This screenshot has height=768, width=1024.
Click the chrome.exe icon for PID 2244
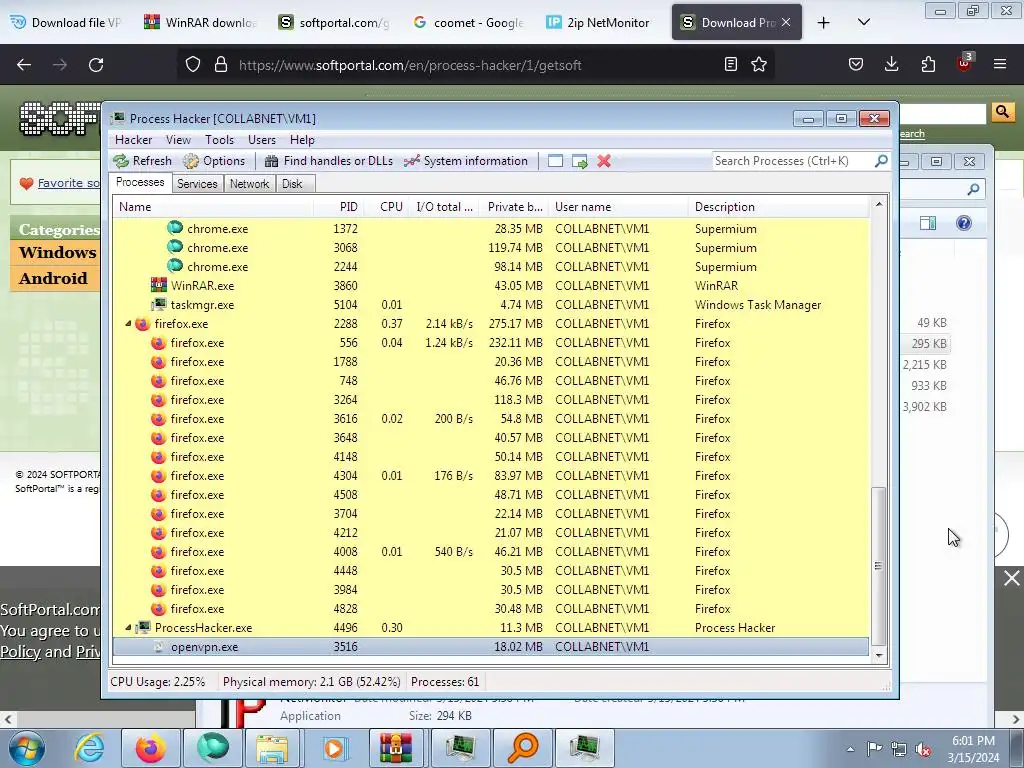[x=174, y=266]
